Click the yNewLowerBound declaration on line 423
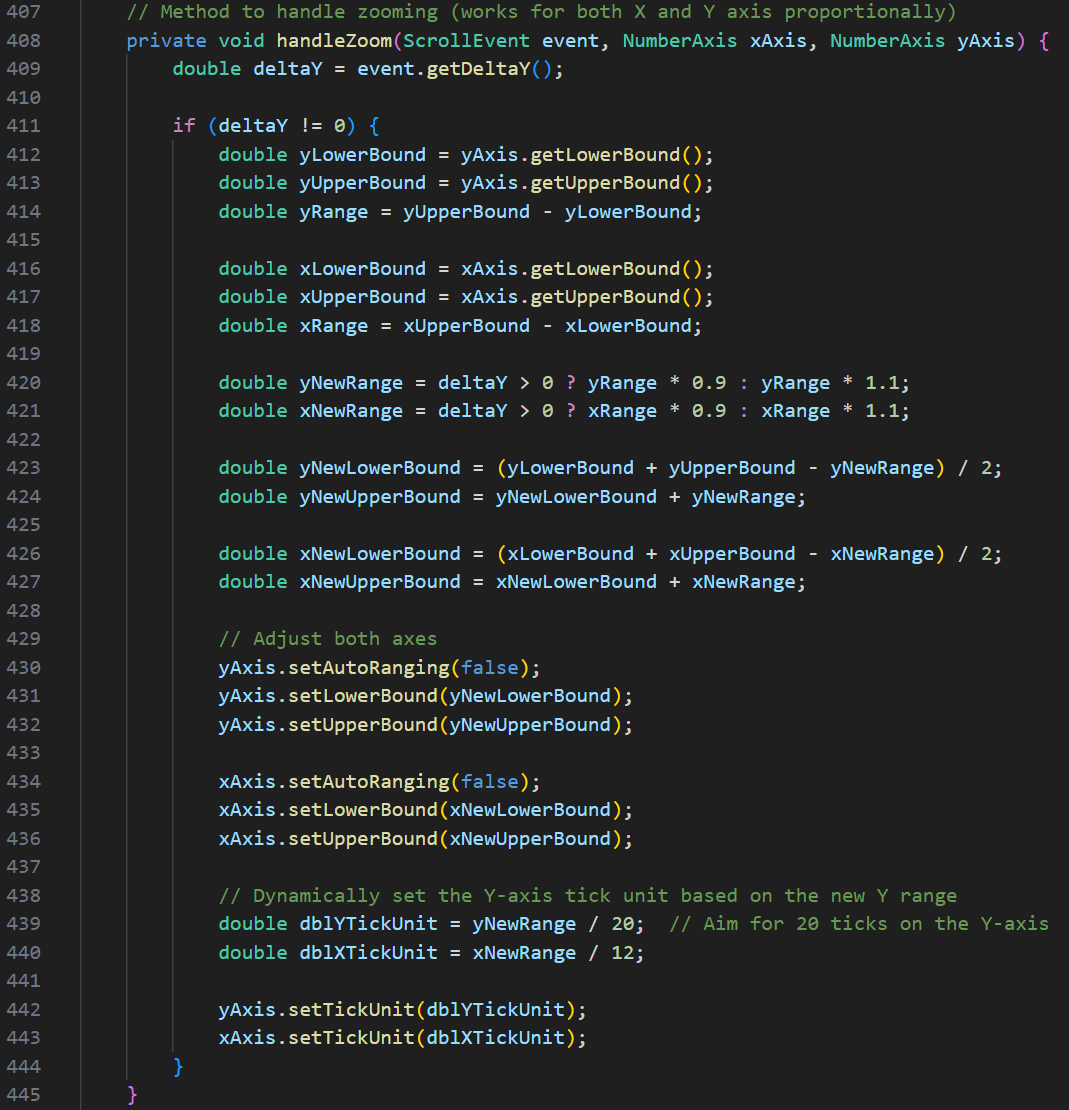This screenshot has width=1069, height=1110. pos(380,468)
